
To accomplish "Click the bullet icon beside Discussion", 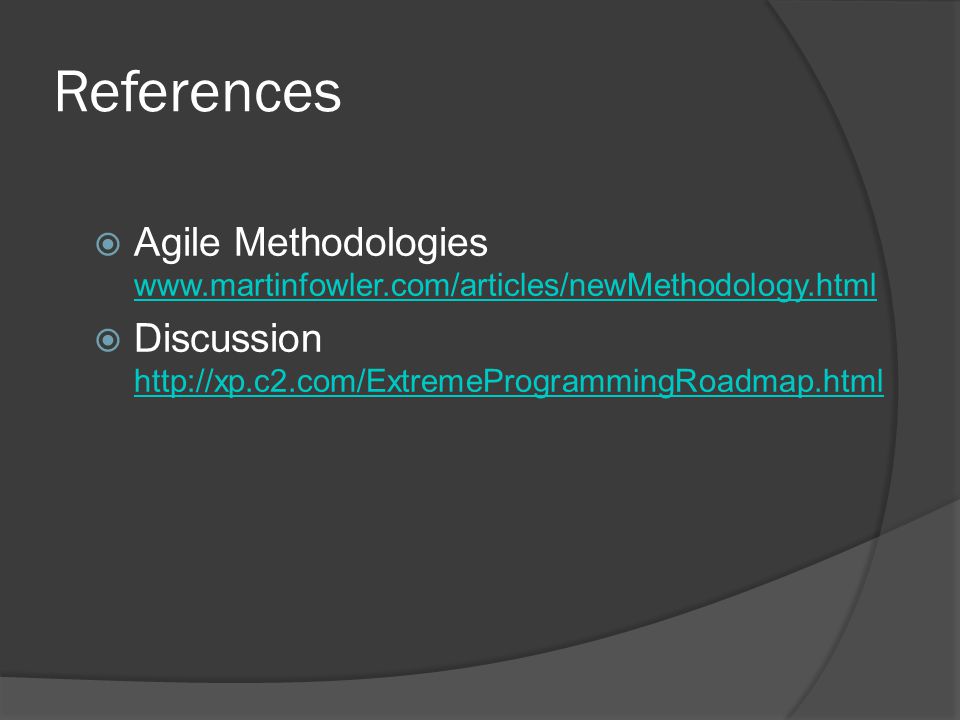I will [108, 340].
